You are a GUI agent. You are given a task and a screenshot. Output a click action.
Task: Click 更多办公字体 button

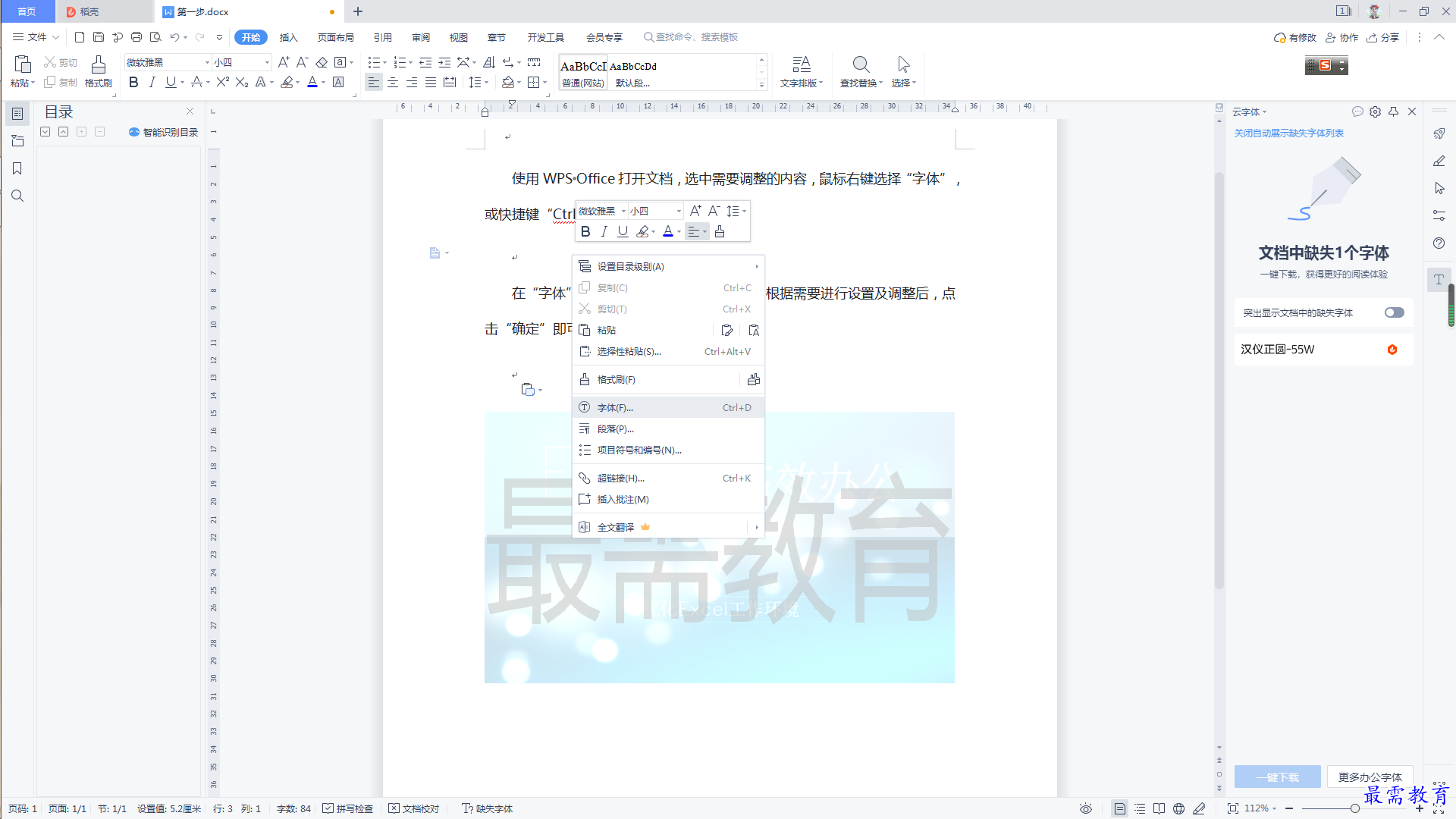pyautogui.click(x=1370, y=777)
